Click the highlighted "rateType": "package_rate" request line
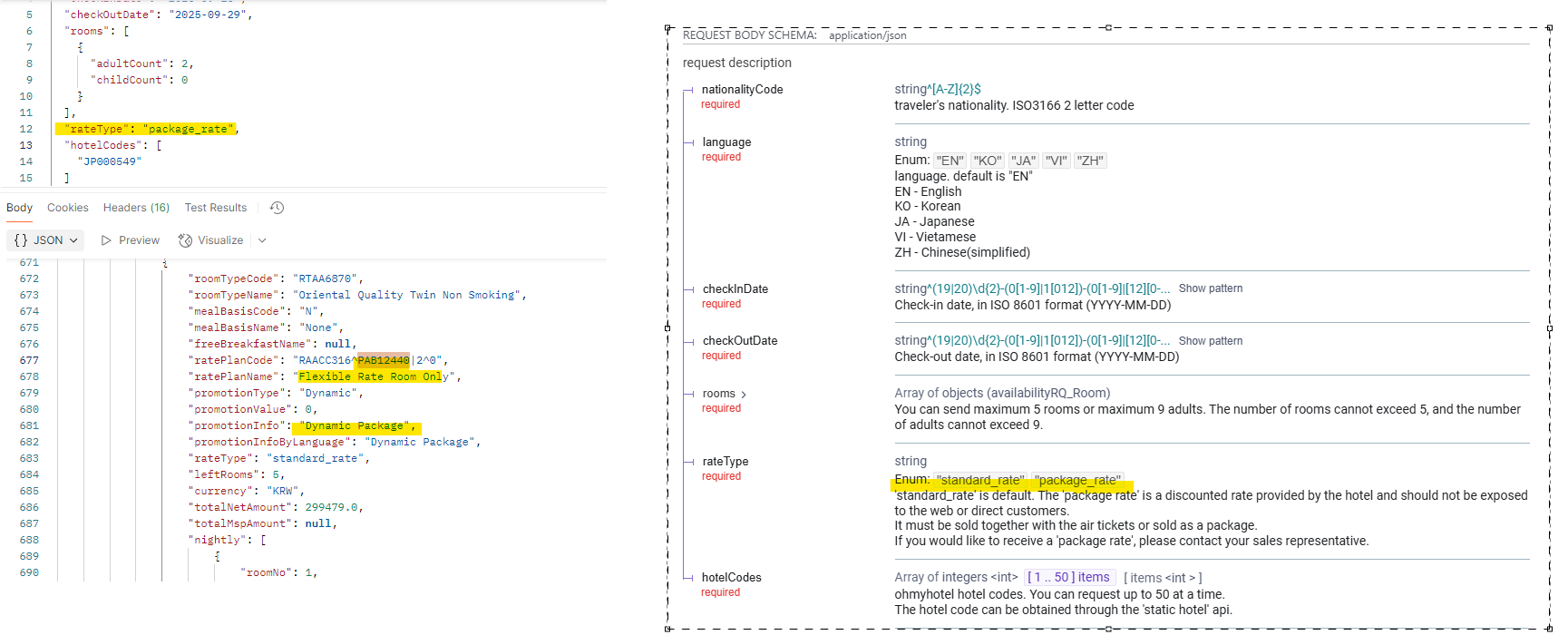 tap(149, 129)
